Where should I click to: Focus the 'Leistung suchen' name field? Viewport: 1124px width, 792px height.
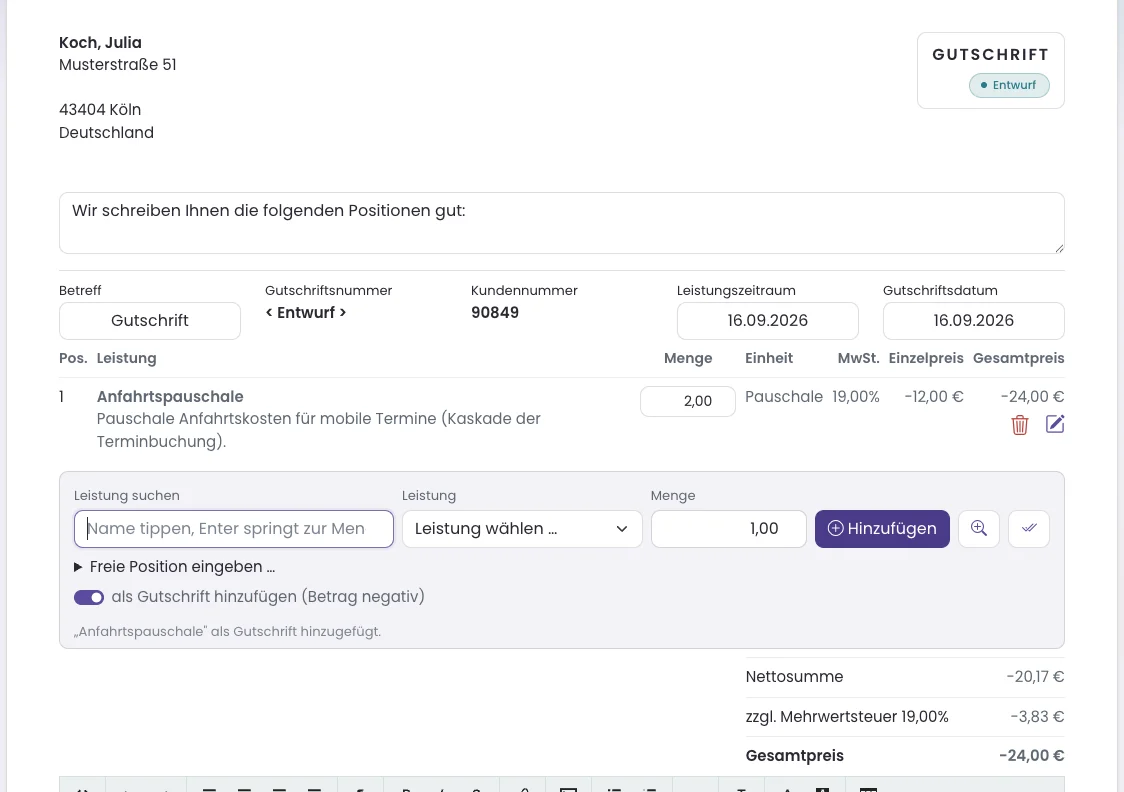[x=234, y=529]
